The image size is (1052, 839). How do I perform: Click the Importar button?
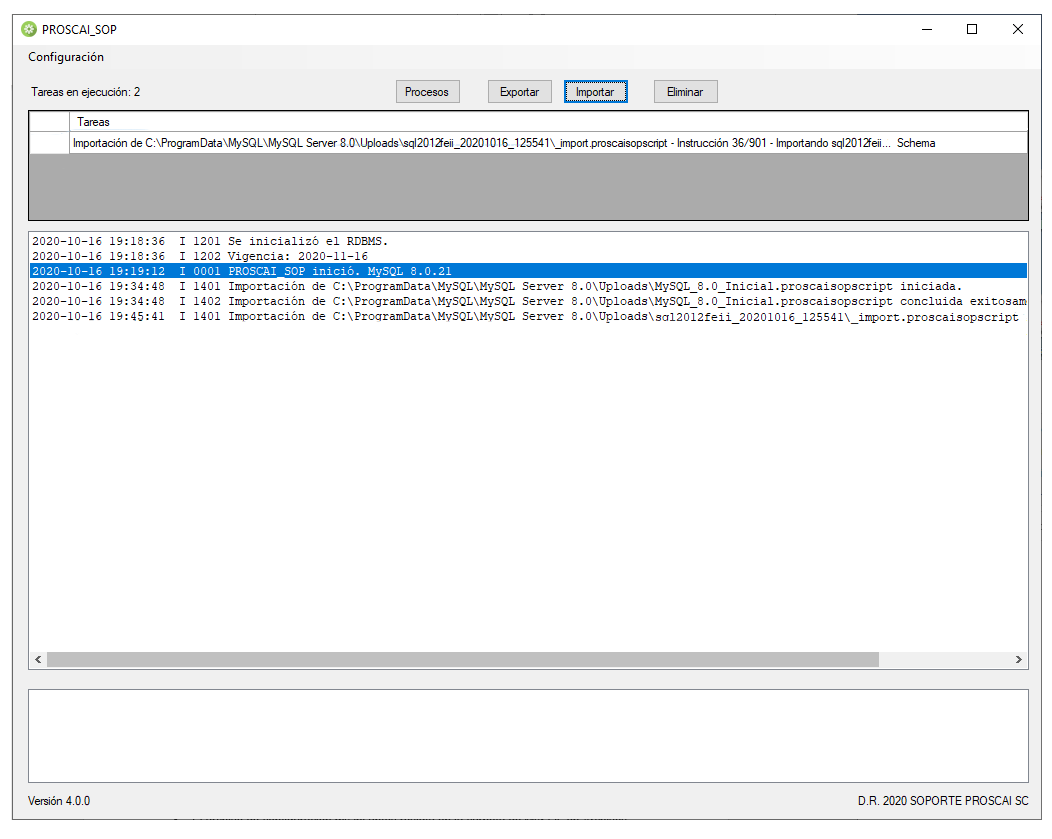(x=596, y=92)
